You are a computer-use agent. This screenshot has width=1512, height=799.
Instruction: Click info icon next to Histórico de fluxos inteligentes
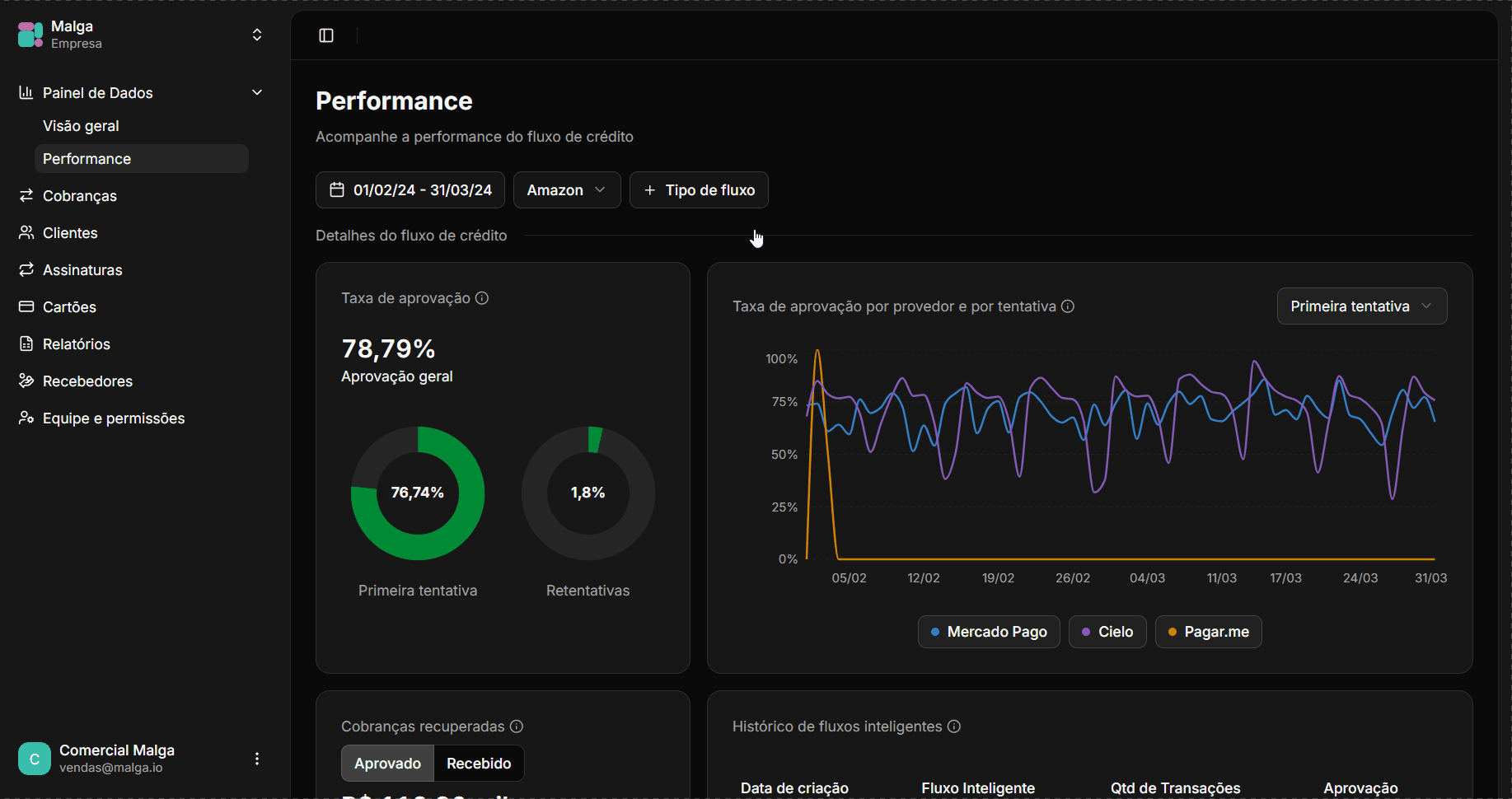pyautogui.click(x=954, y=727)
